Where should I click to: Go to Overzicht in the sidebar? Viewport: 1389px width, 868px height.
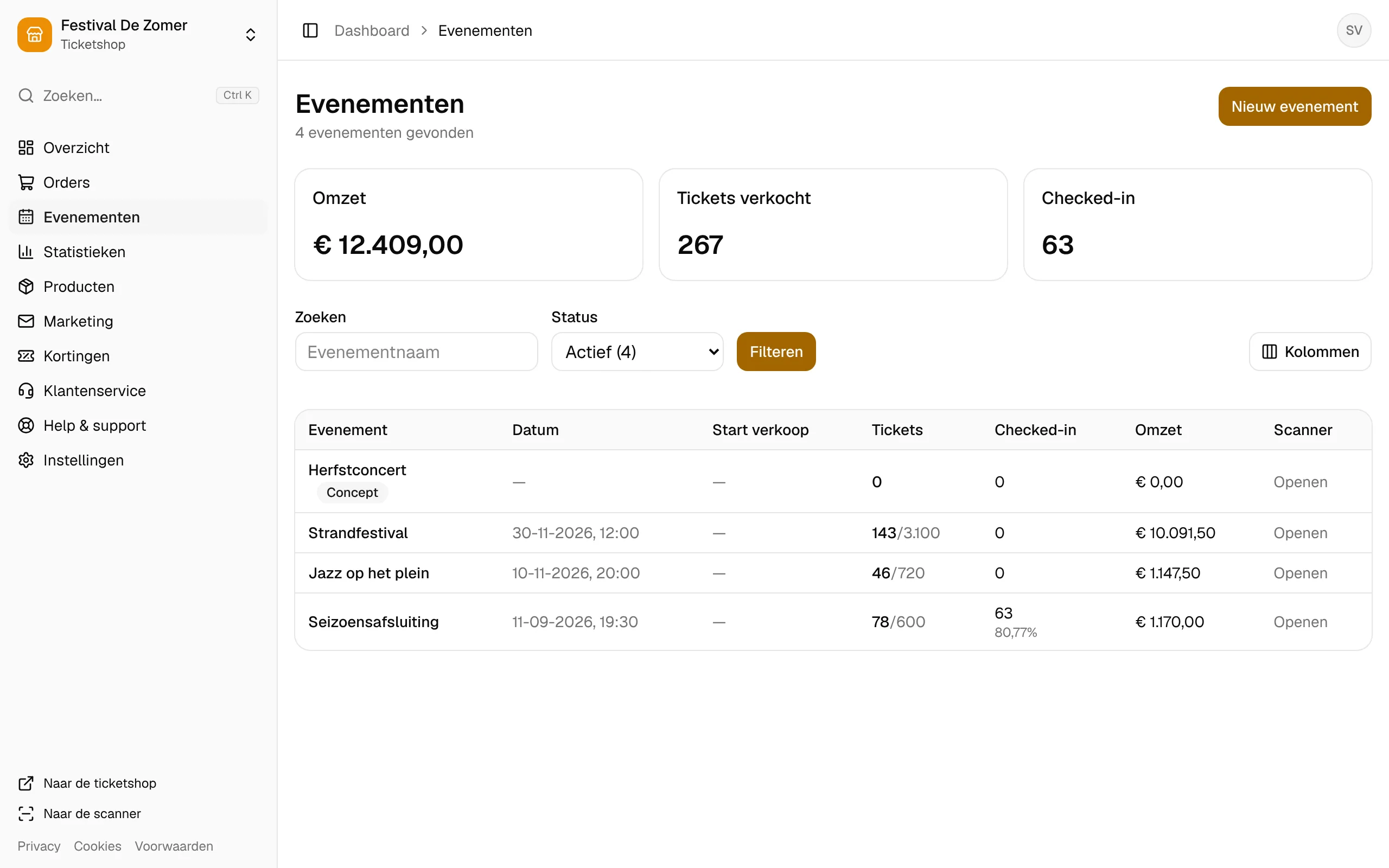[138, 148]
